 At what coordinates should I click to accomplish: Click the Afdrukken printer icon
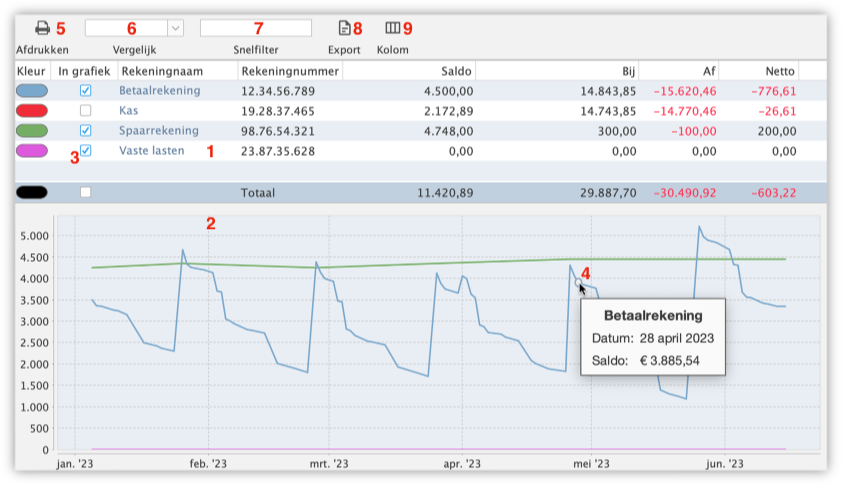click(42, 28)
